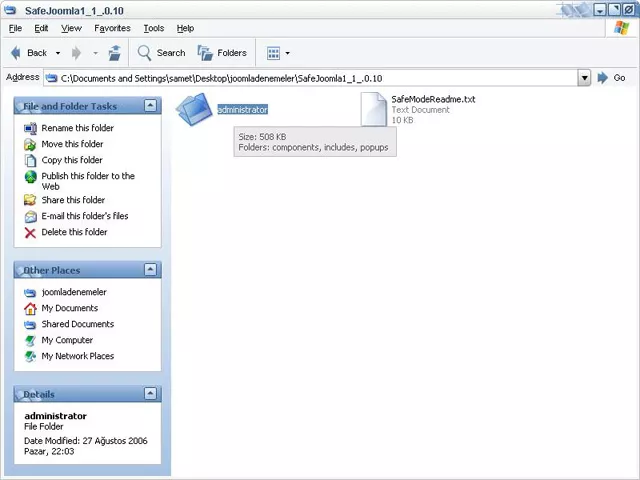Open the File menu
This screenshot has width=640, height=480.
15,28
